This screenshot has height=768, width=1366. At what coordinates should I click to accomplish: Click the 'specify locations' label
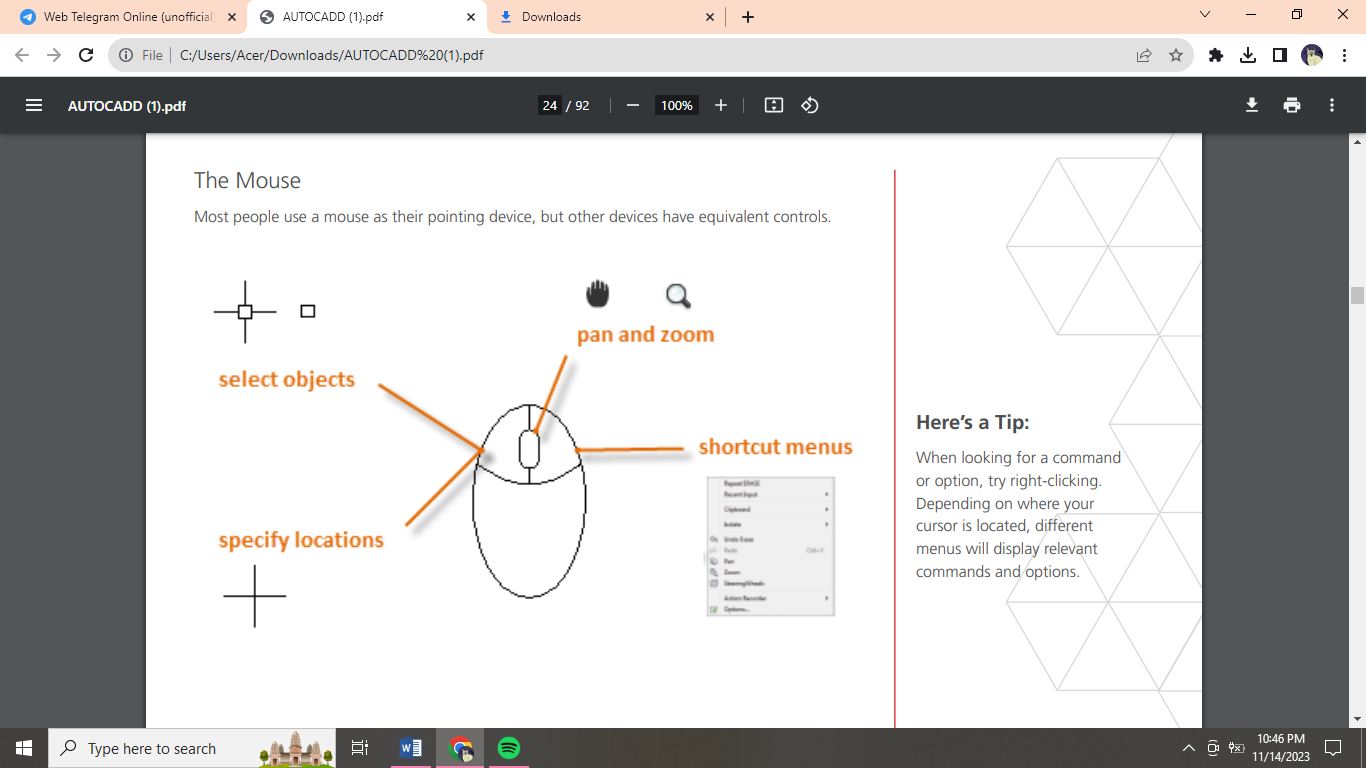pos(301,541)
